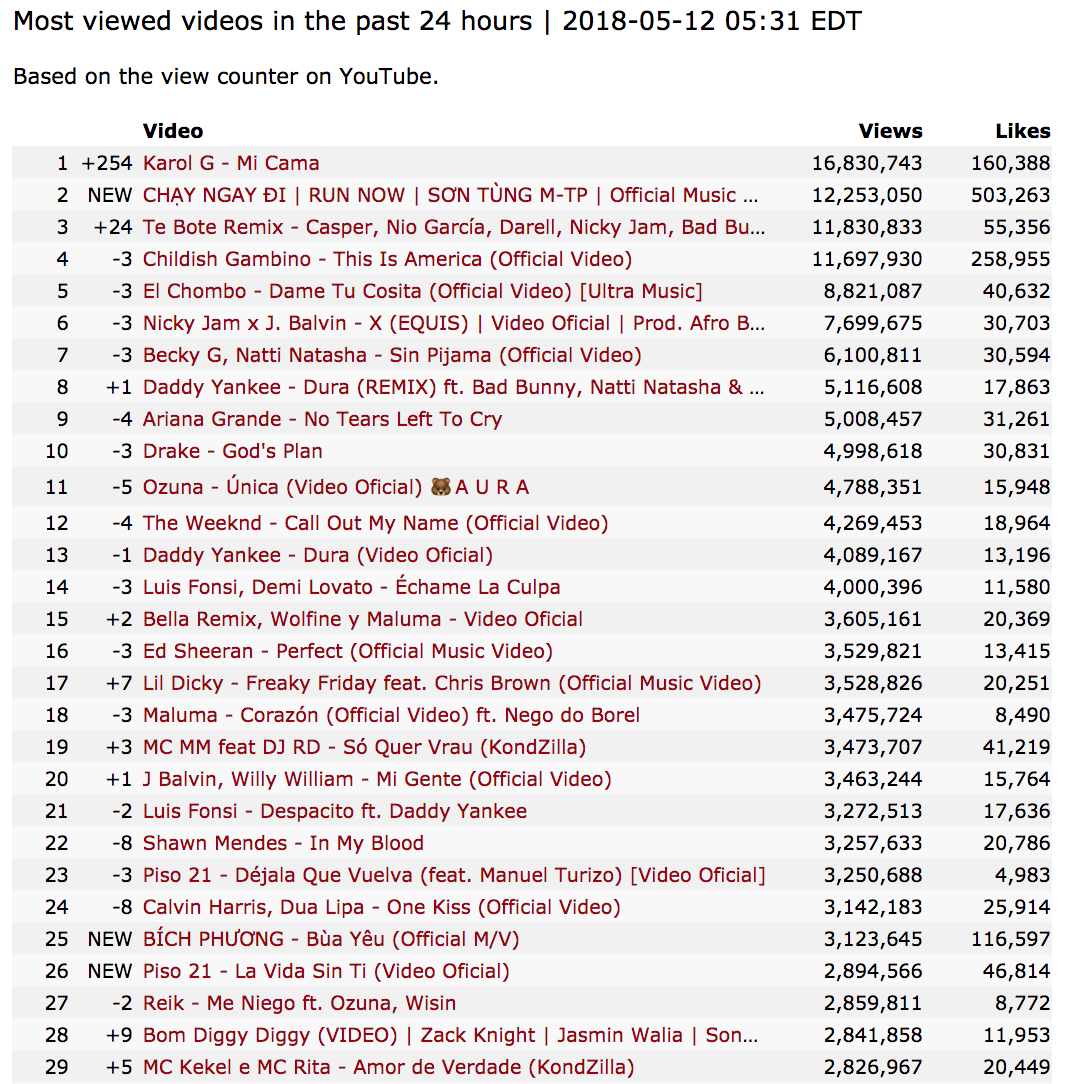Select Childish Gambino - This Is America link
Viewport: 1080px width, 1084px height.
point(387,259)
